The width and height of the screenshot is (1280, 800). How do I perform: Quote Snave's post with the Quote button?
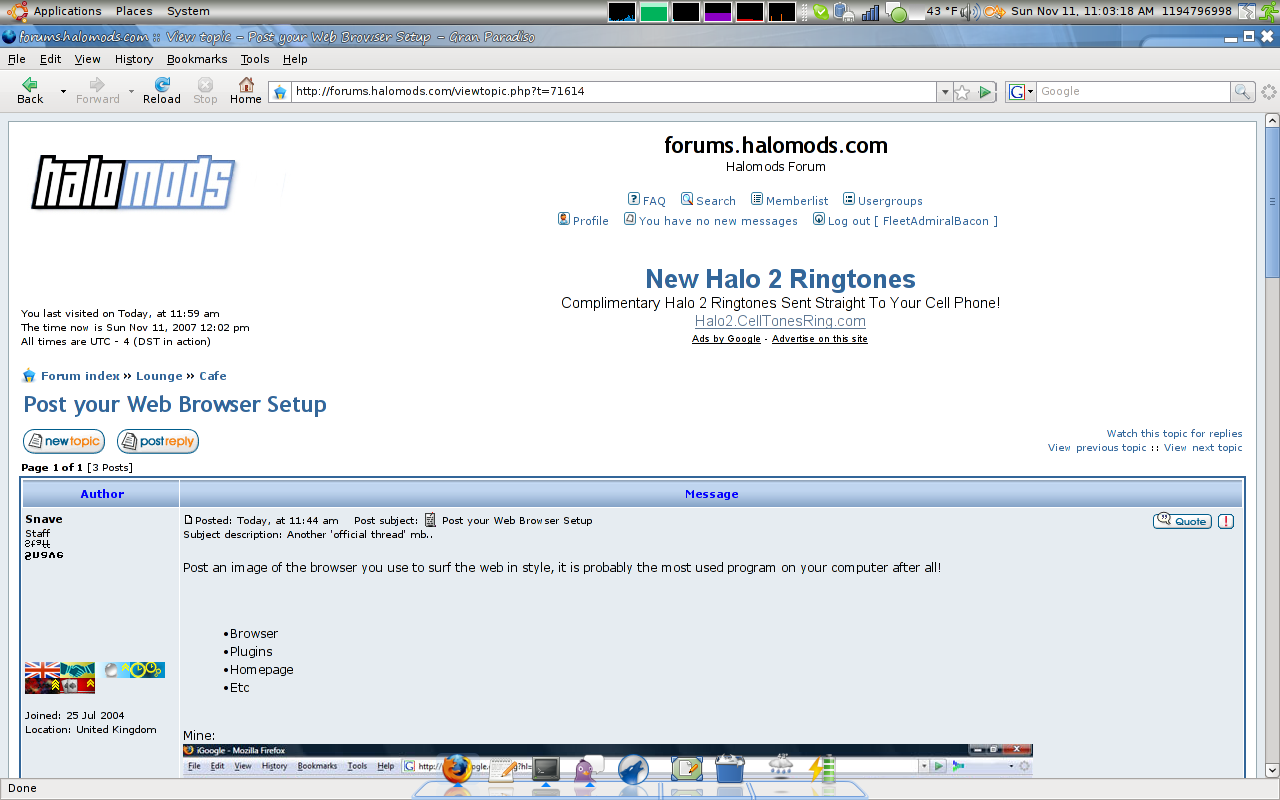1182,521
